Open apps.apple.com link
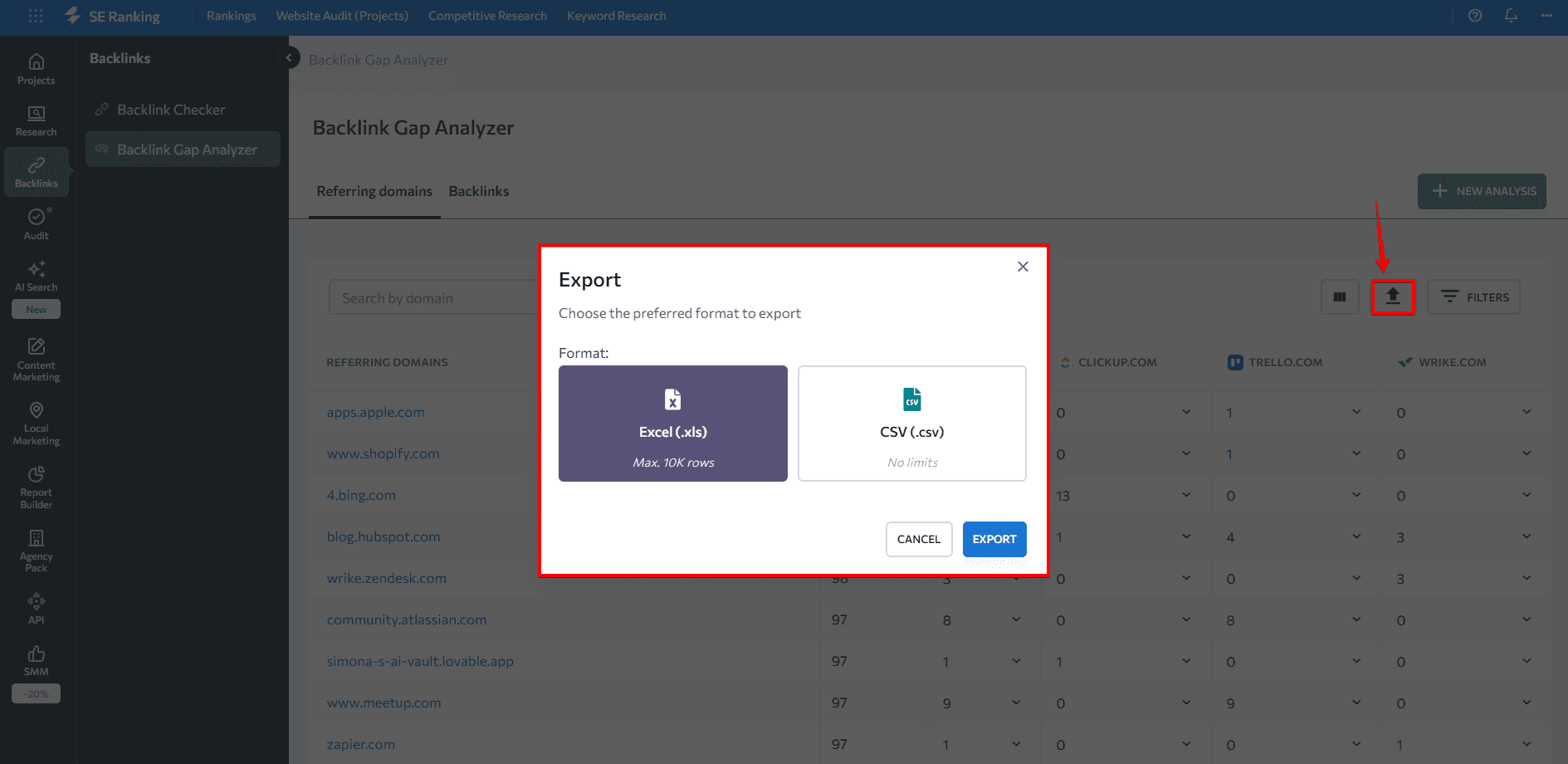The height and width of the screenshot is (764, 1568). pyautogui.click(x=375, y=412)
